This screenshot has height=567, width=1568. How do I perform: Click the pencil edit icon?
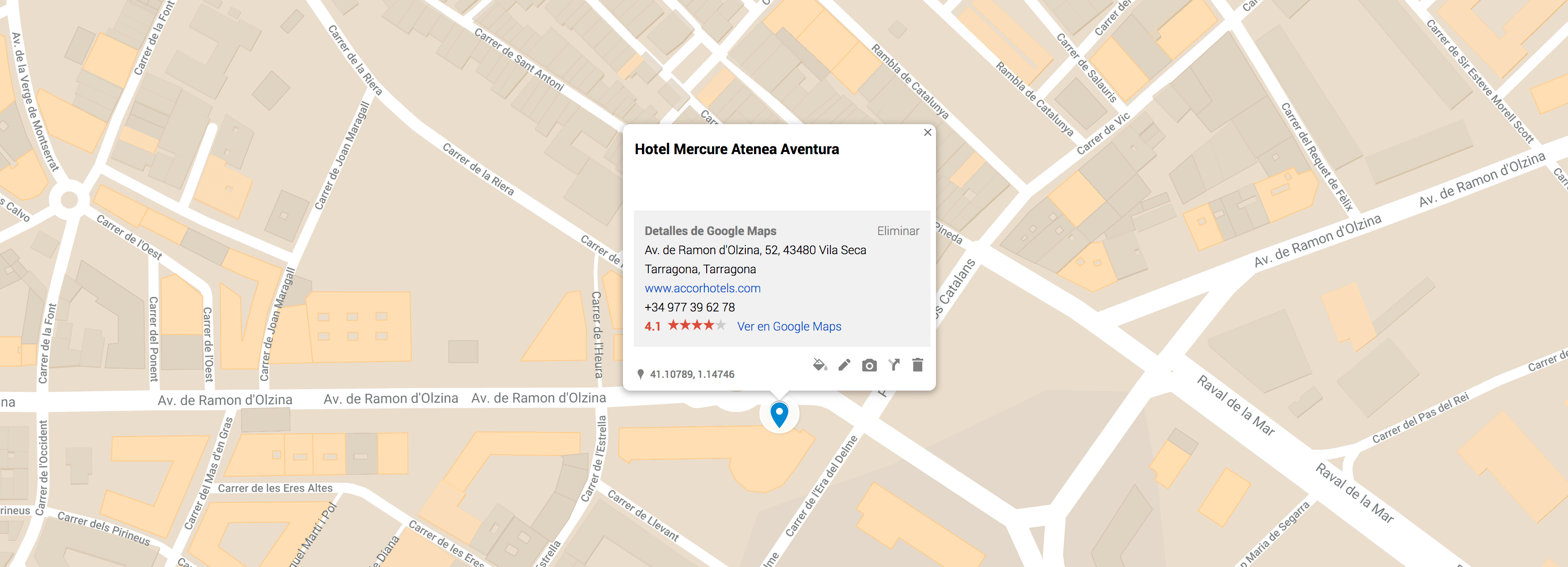tap(844, 365)
